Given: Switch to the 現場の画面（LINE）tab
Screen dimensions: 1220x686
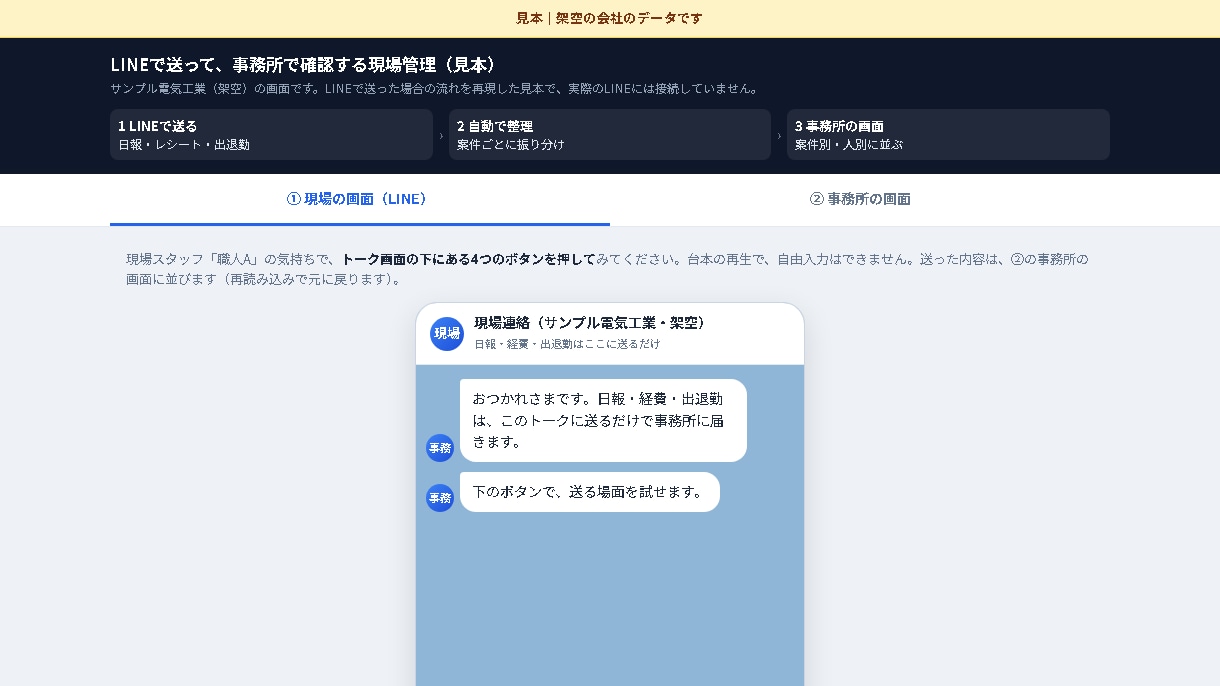Looking at the screenshot, I should 359,199.
